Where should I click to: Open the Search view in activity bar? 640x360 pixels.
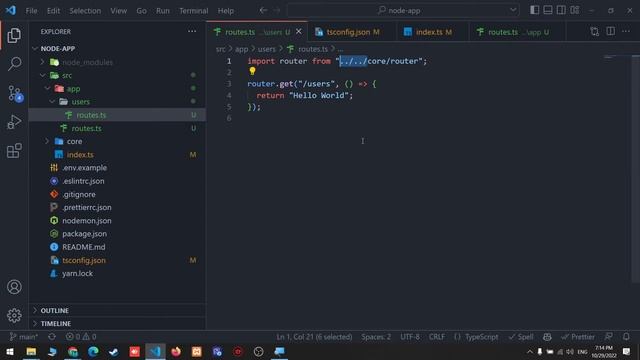click(14, 64)
